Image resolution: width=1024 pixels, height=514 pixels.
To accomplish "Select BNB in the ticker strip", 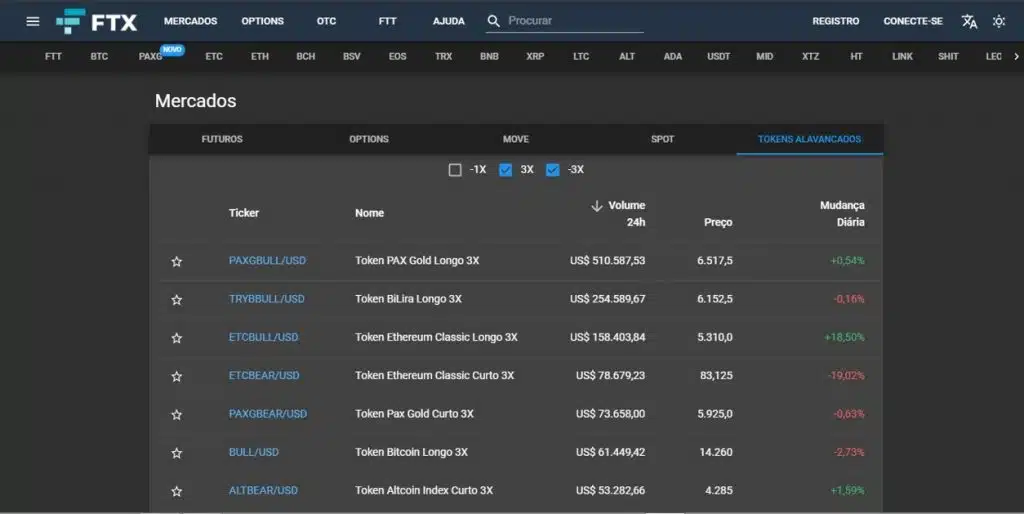I will coord(489,57).
